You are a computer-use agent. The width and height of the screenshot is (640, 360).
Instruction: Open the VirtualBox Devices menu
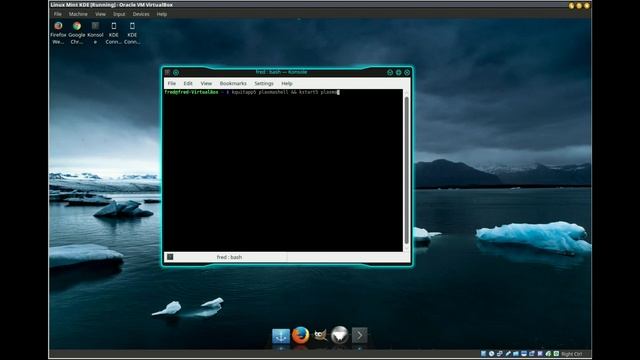(141, 14)
